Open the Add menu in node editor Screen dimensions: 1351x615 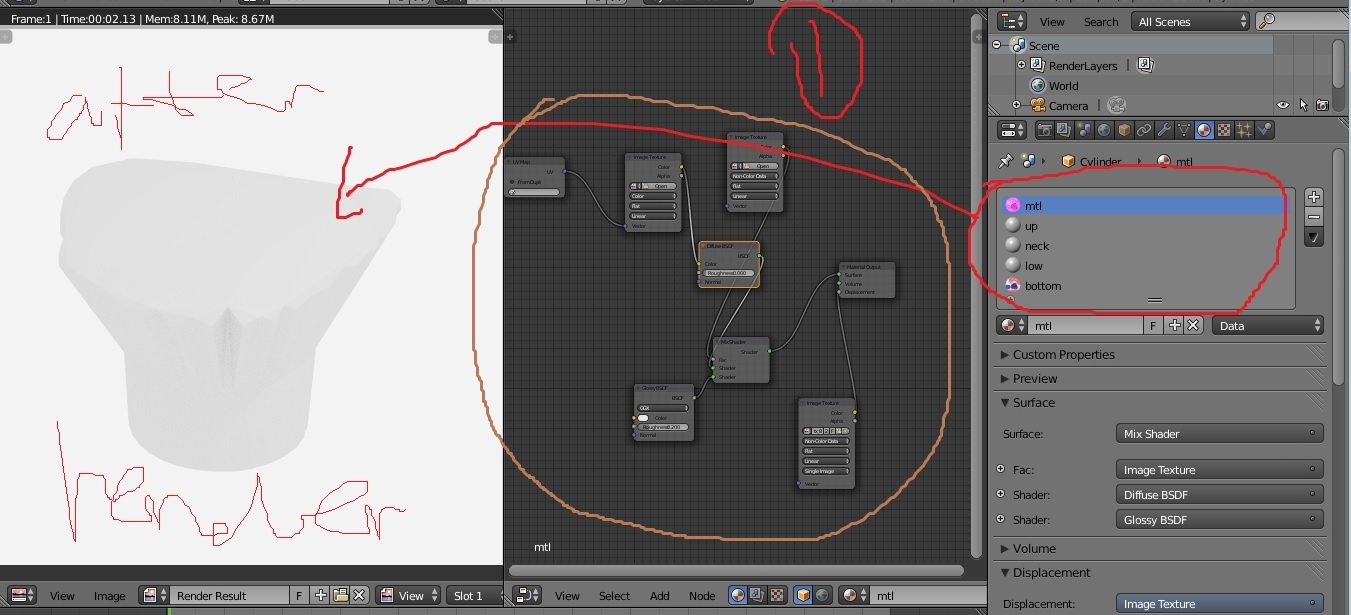[x=660, y=595]
